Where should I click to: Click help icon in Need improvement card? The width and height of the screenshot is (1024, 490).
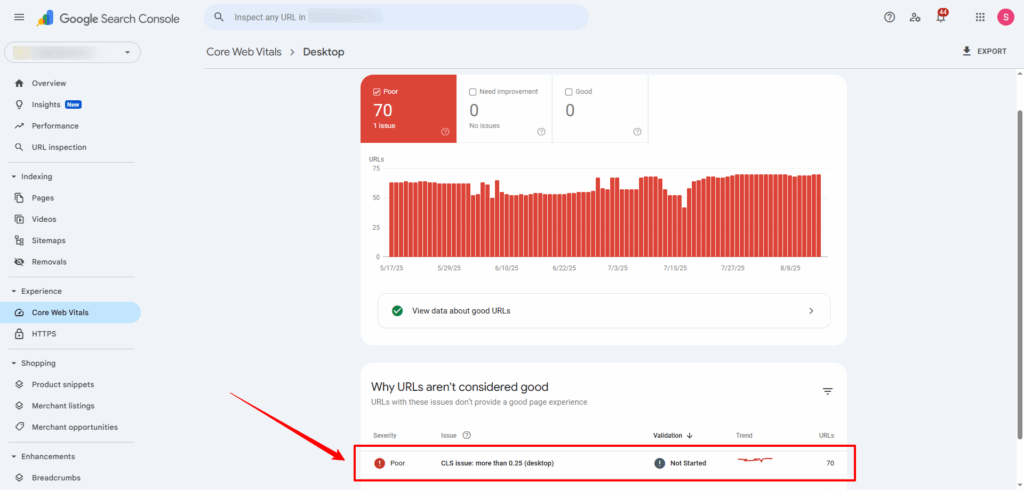pyautogui.click(x=541, y=132)
